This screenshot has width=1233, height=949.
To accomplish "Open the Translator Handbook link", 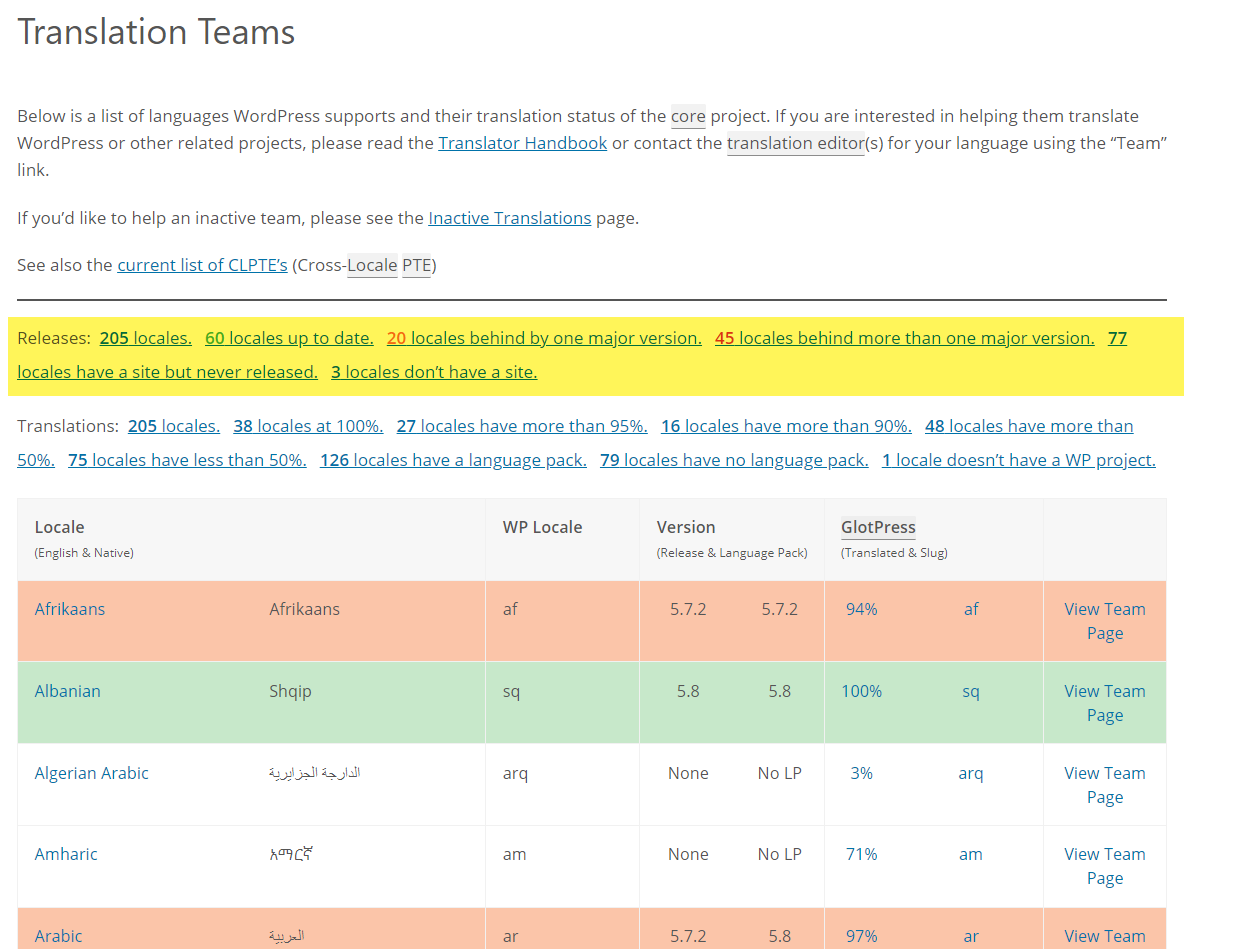I will pyautogui.click(x=522, y=143).
